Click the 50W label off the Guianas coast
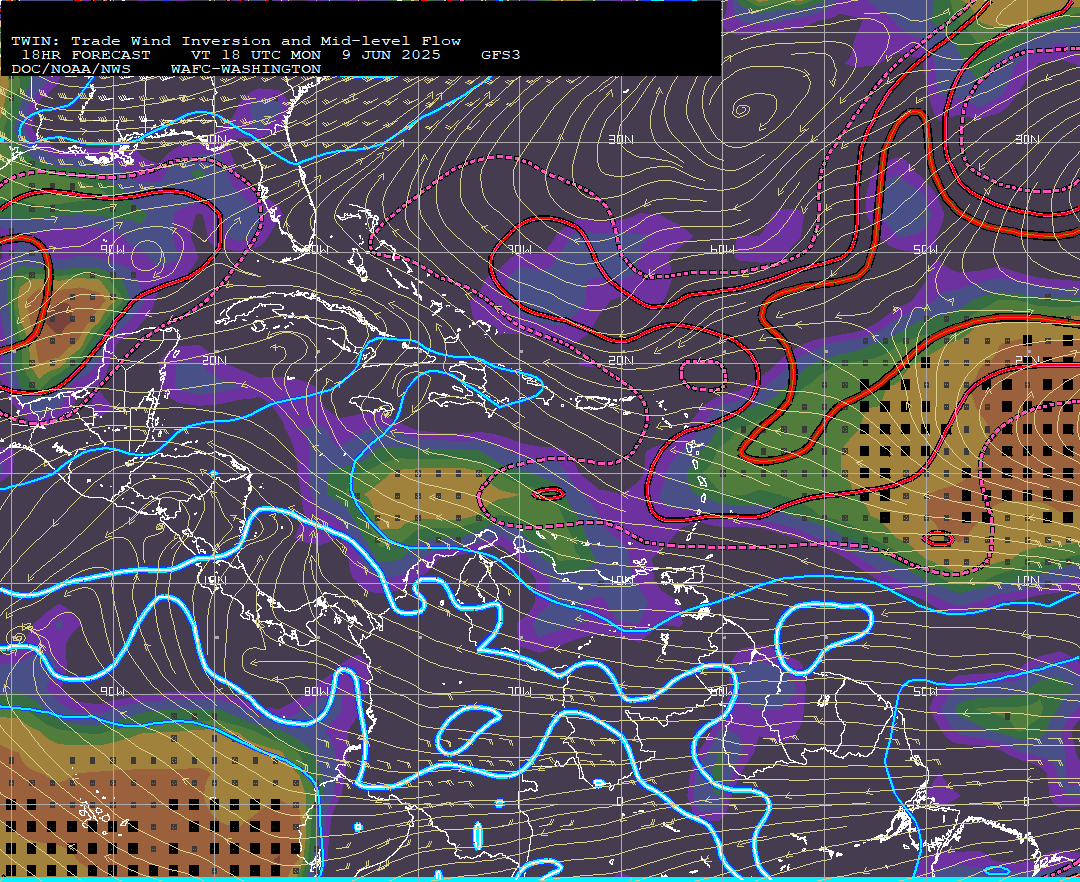Screen dimensions: 1080x882 (926, 691)
